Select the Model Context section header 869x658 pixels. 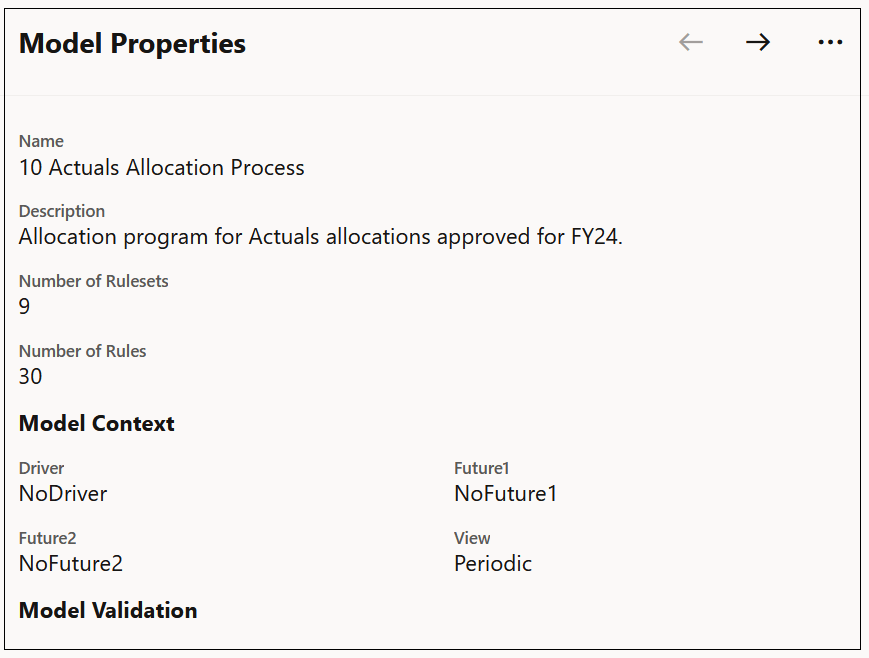pyautogui.click(x=96, y=423)
